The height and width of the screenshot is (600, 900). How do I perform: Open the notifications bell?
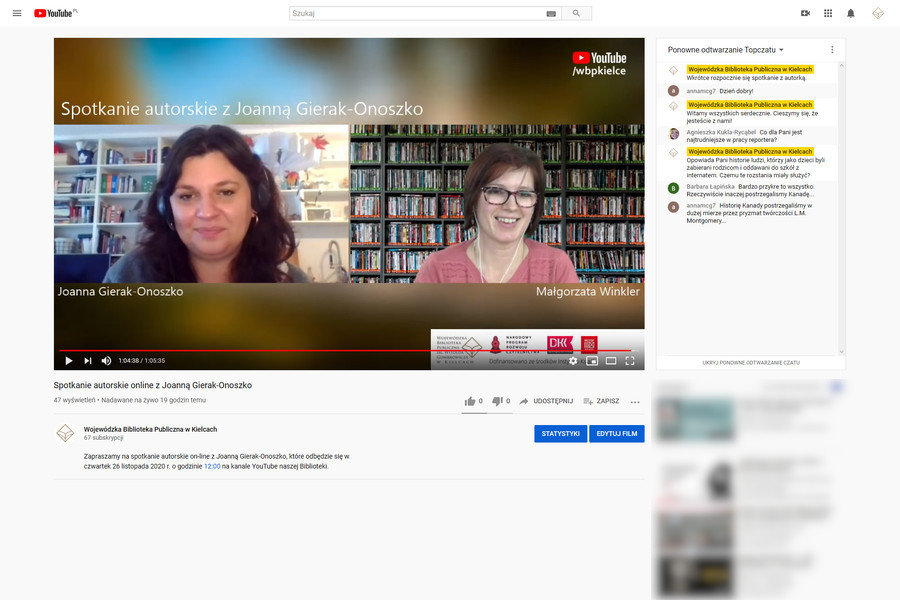point(851,13)
